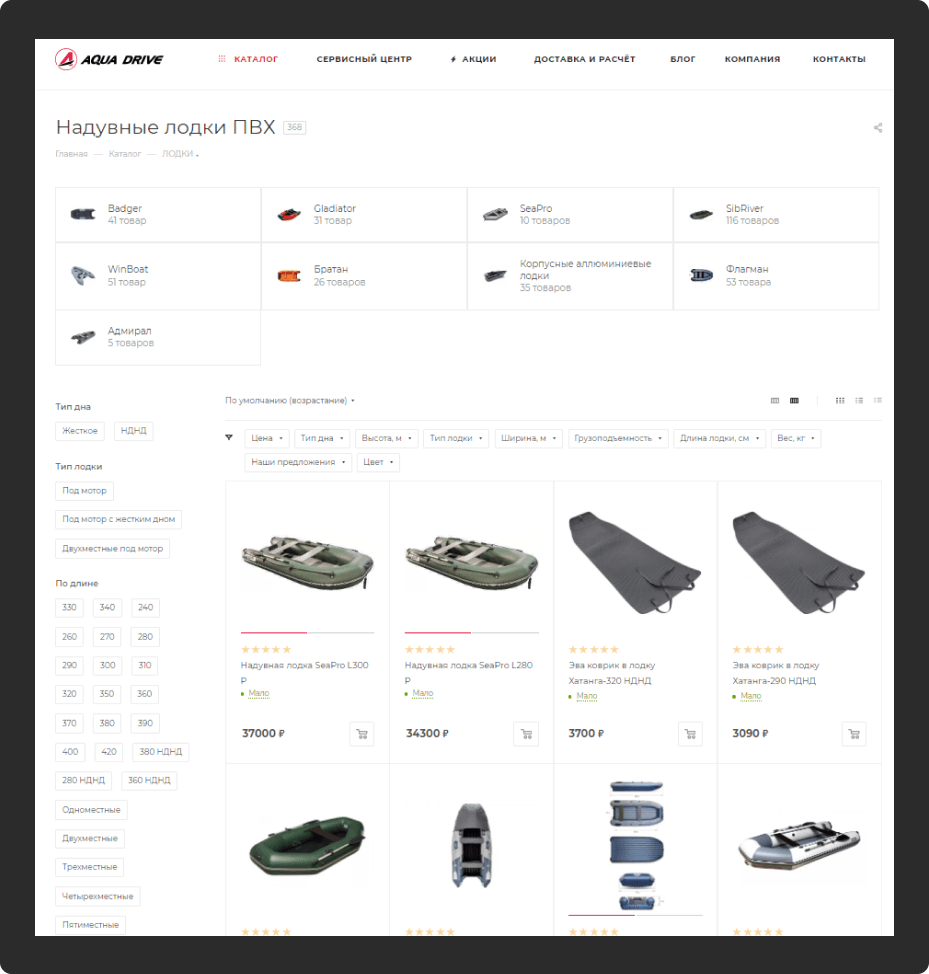Image resolution: width=929 pixels, height=974 pixels.
Task: Open the Блог menu item
Action: pos(682,59)
